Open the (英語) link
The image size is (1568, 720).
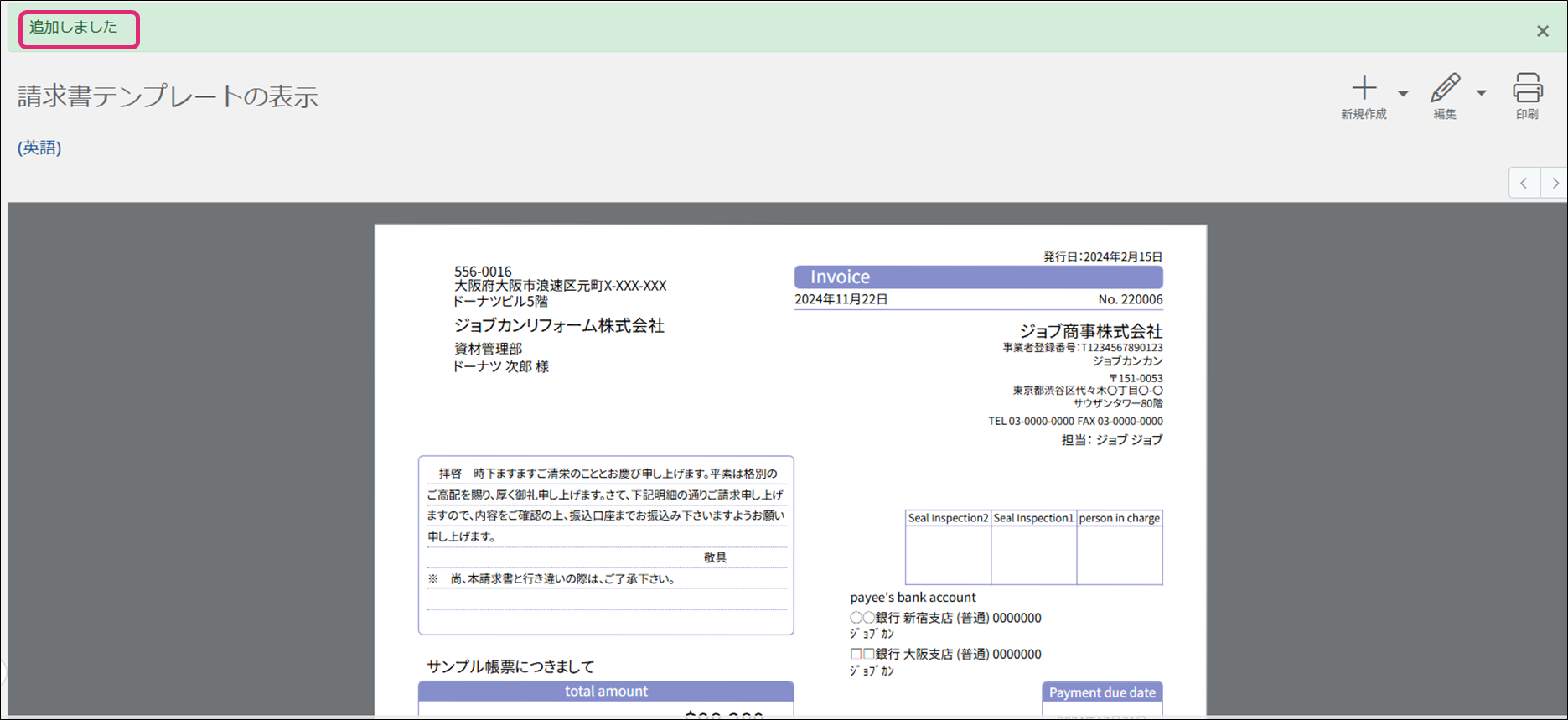pos(39,148)
